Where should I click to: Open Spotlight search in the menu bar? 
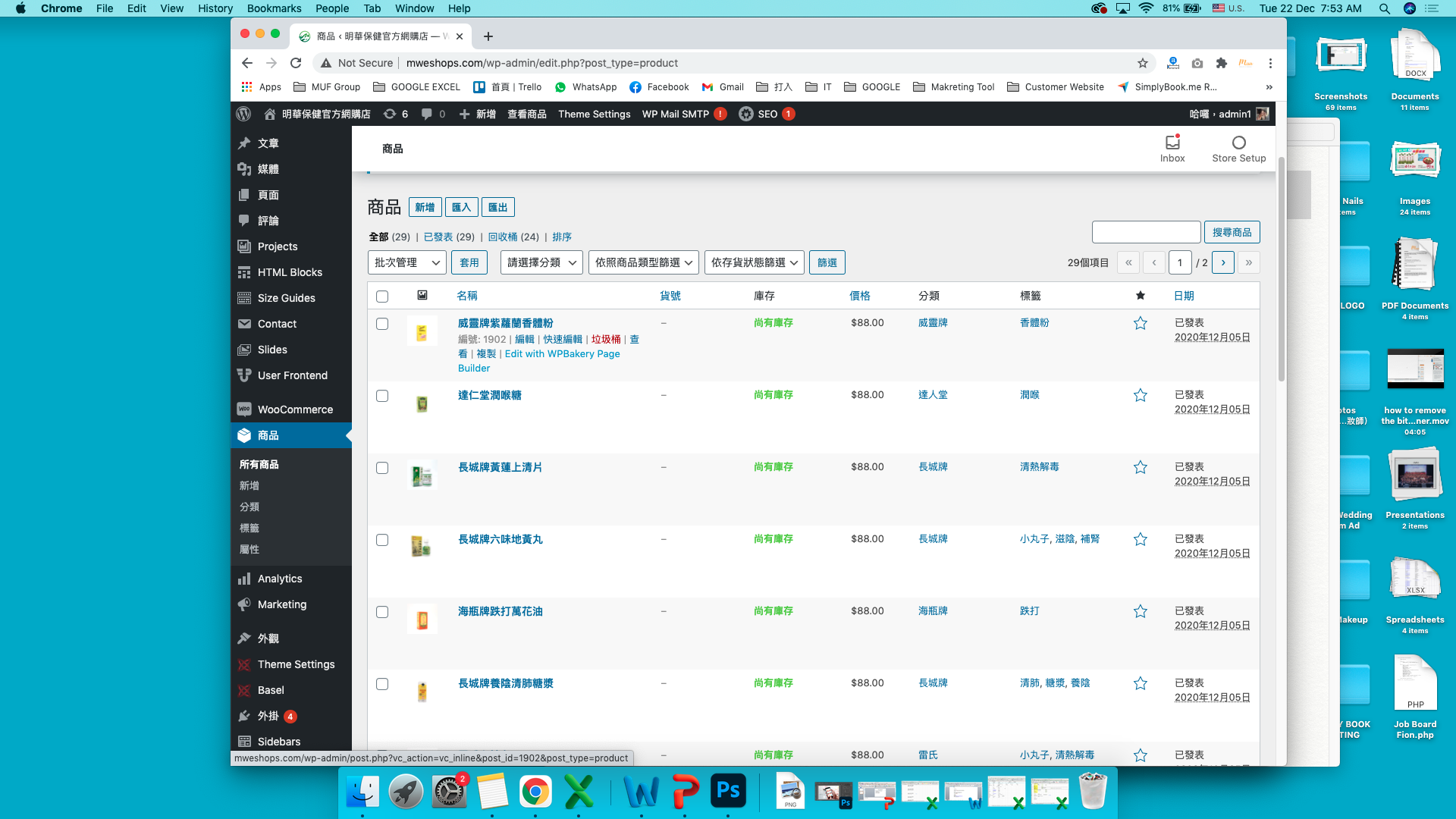click(x=1385, y=8)
